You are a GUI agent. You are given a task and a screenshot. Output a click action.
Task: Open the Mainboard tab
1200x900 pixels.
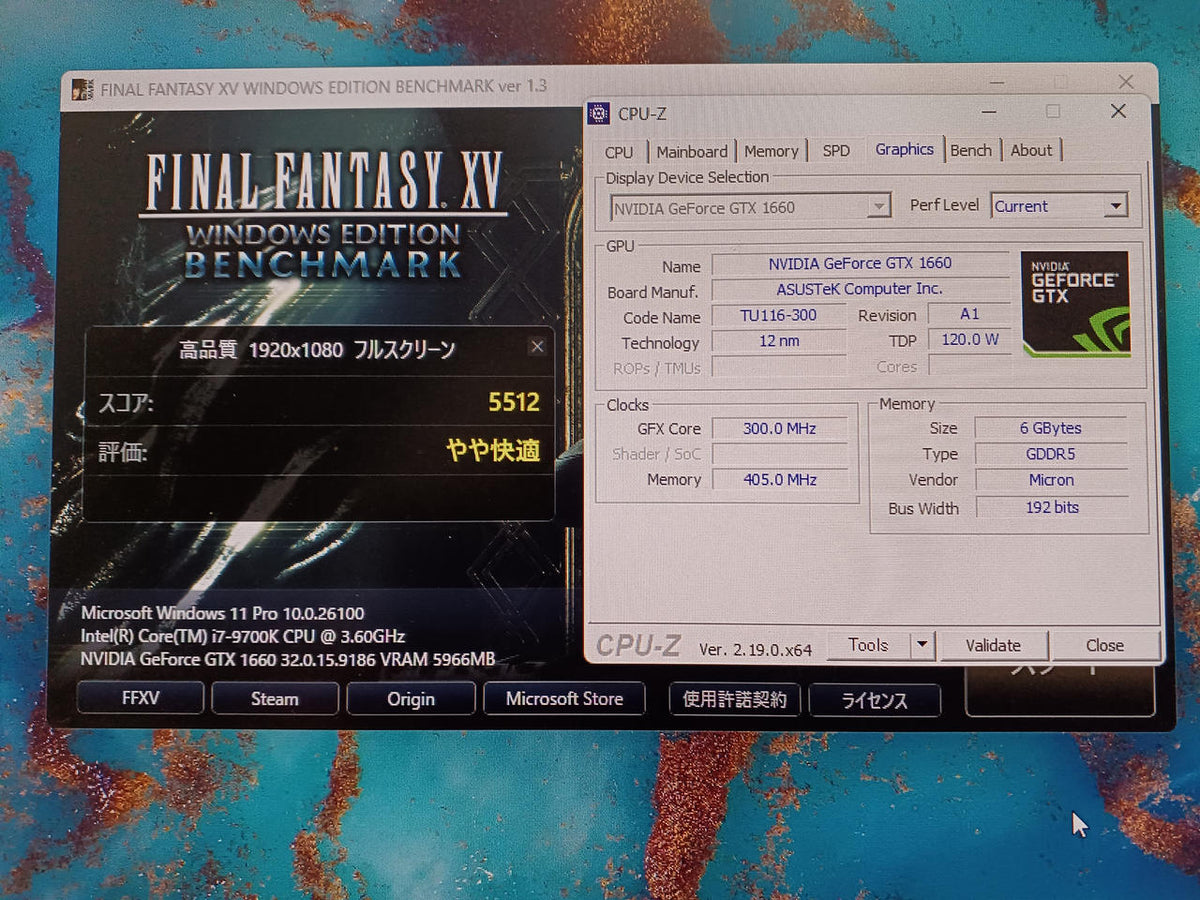tap(692, 152)
